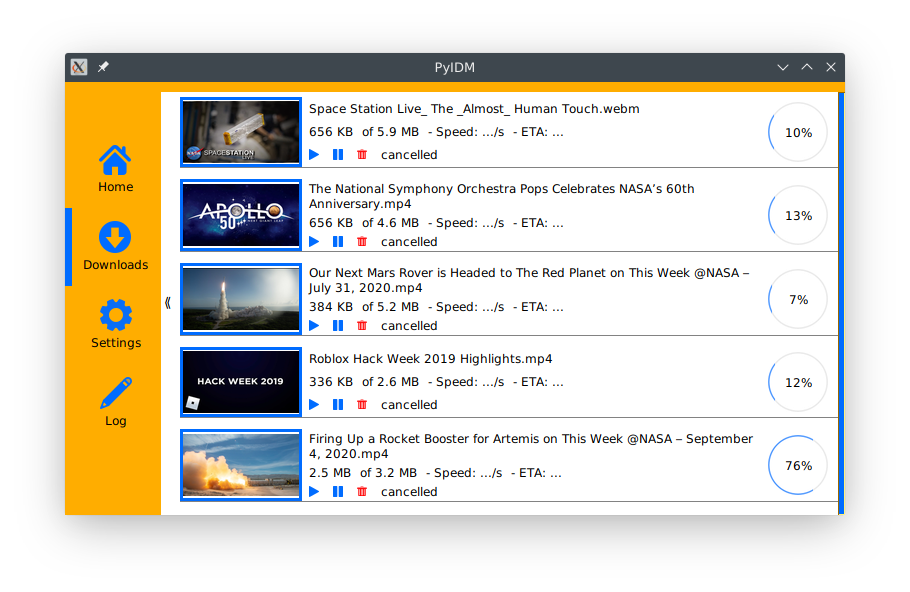Select the Our Next Mars Rover title
Screen dimensions: 910x592
(x=529, y=280)
